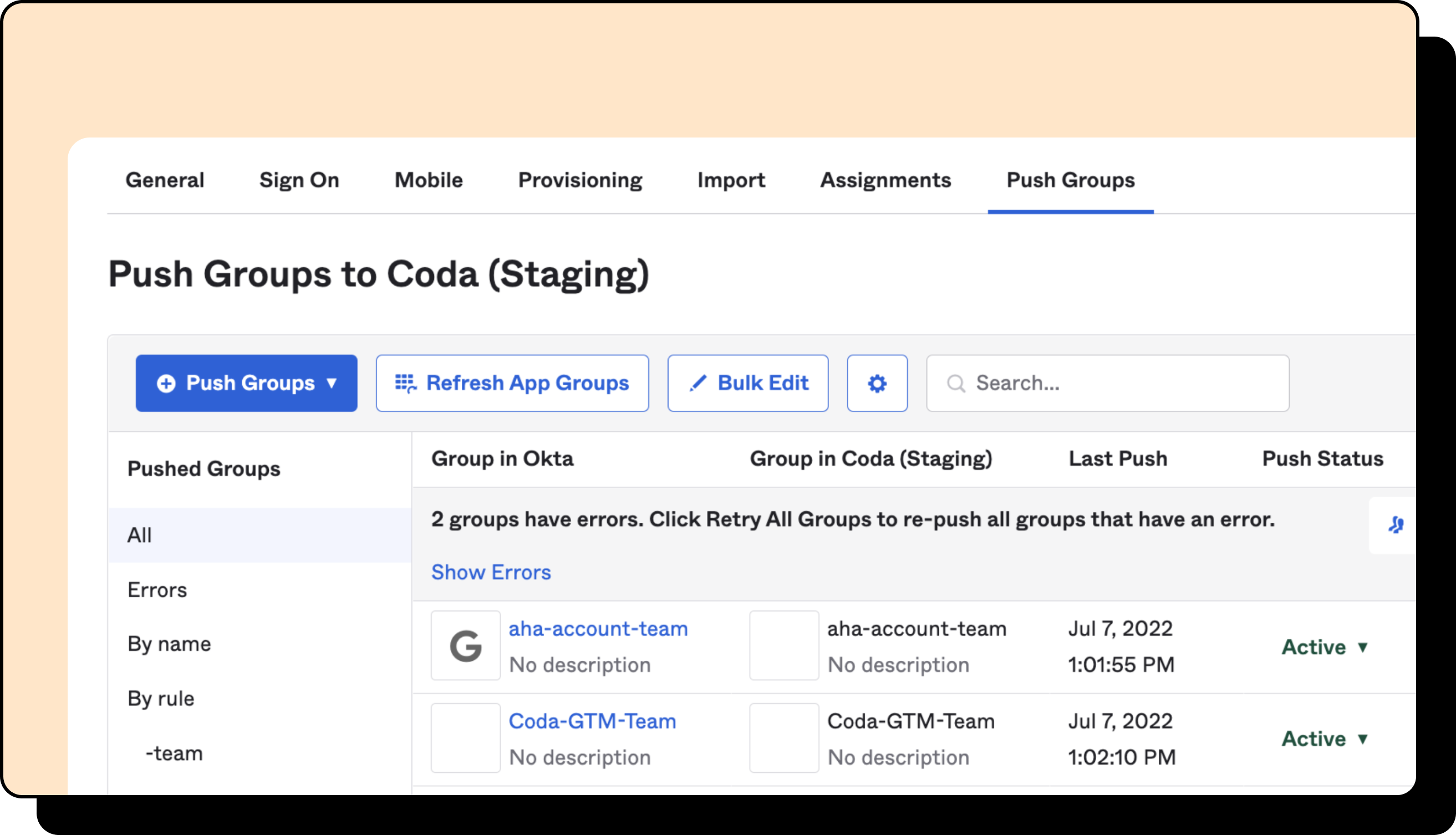Click the 1:01:55 PM last push time

pos(1121,665)
